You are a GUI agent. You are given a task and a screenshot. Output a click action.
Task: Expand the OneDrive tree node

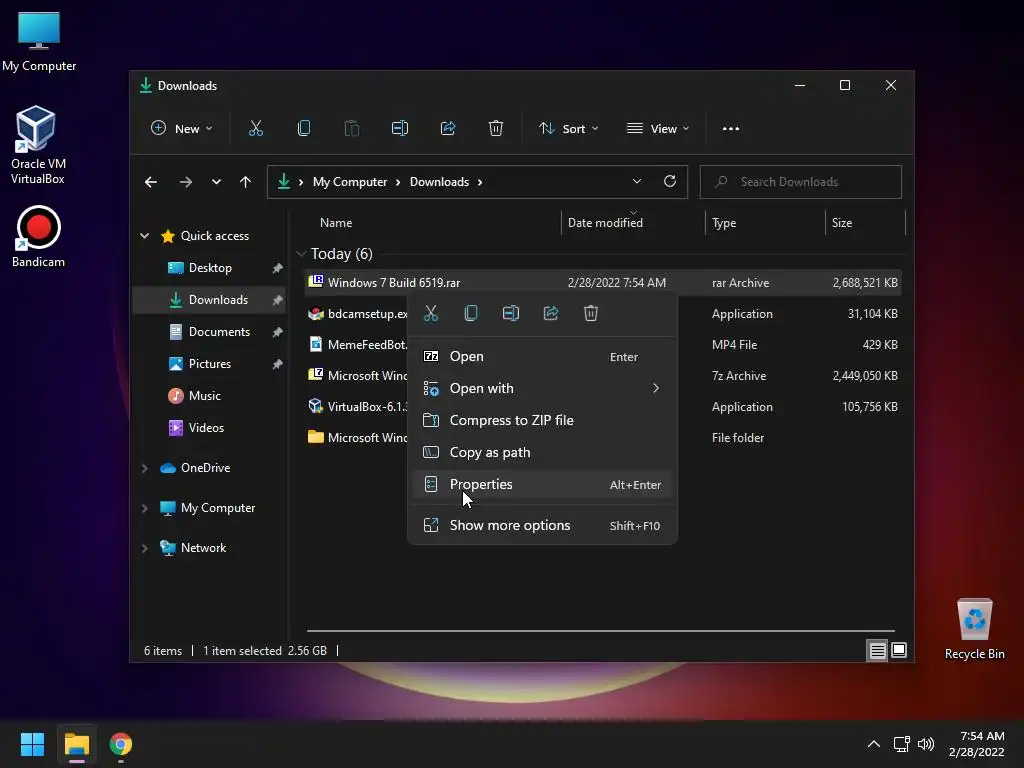click(x=145, y=468)
